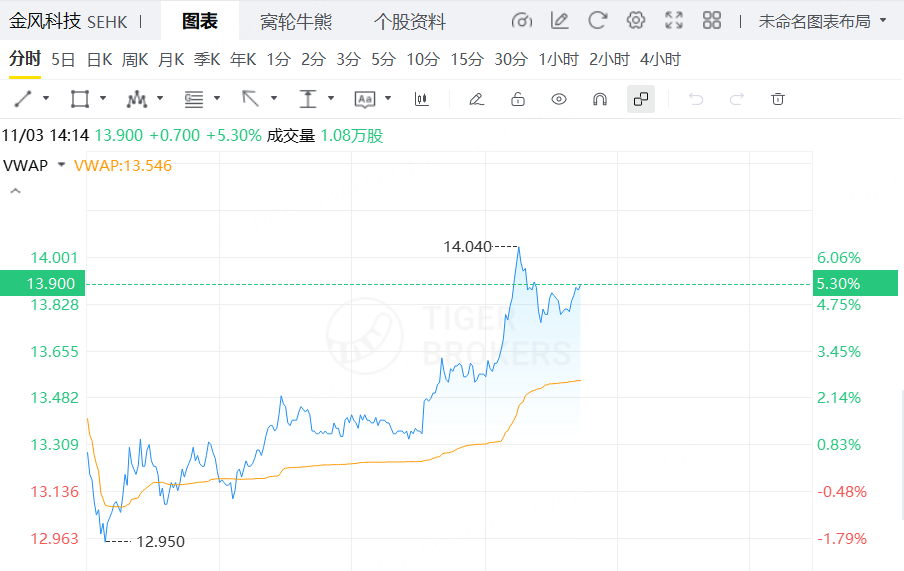
Task: Select the Fibonacci retracement lines tool
Action: coord(194,99)
